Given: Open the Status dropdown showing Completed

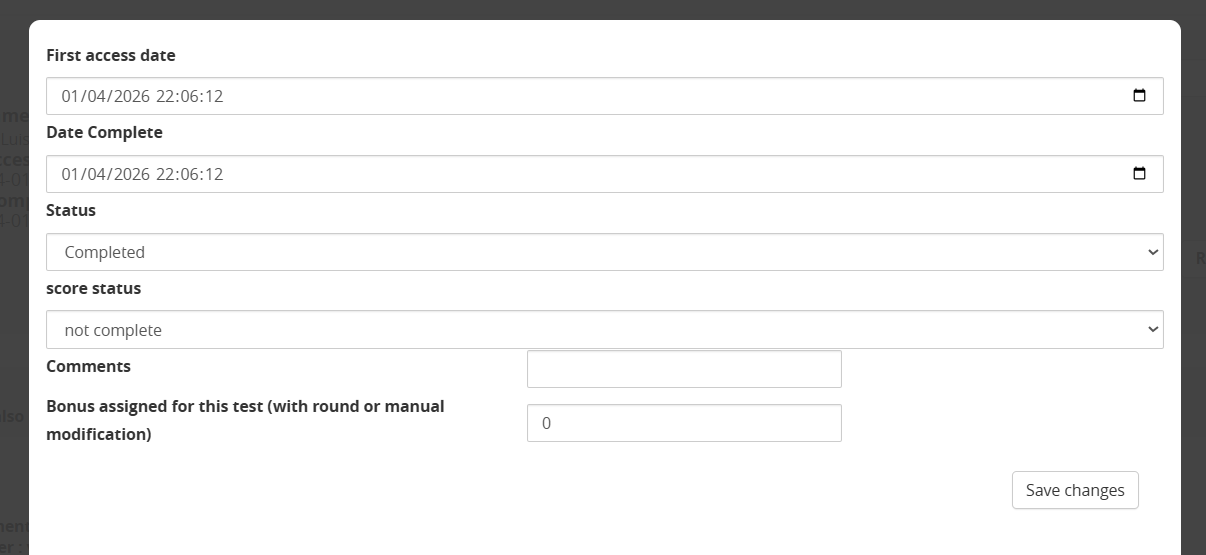Looking at the screenshot, I should (605, 252).
